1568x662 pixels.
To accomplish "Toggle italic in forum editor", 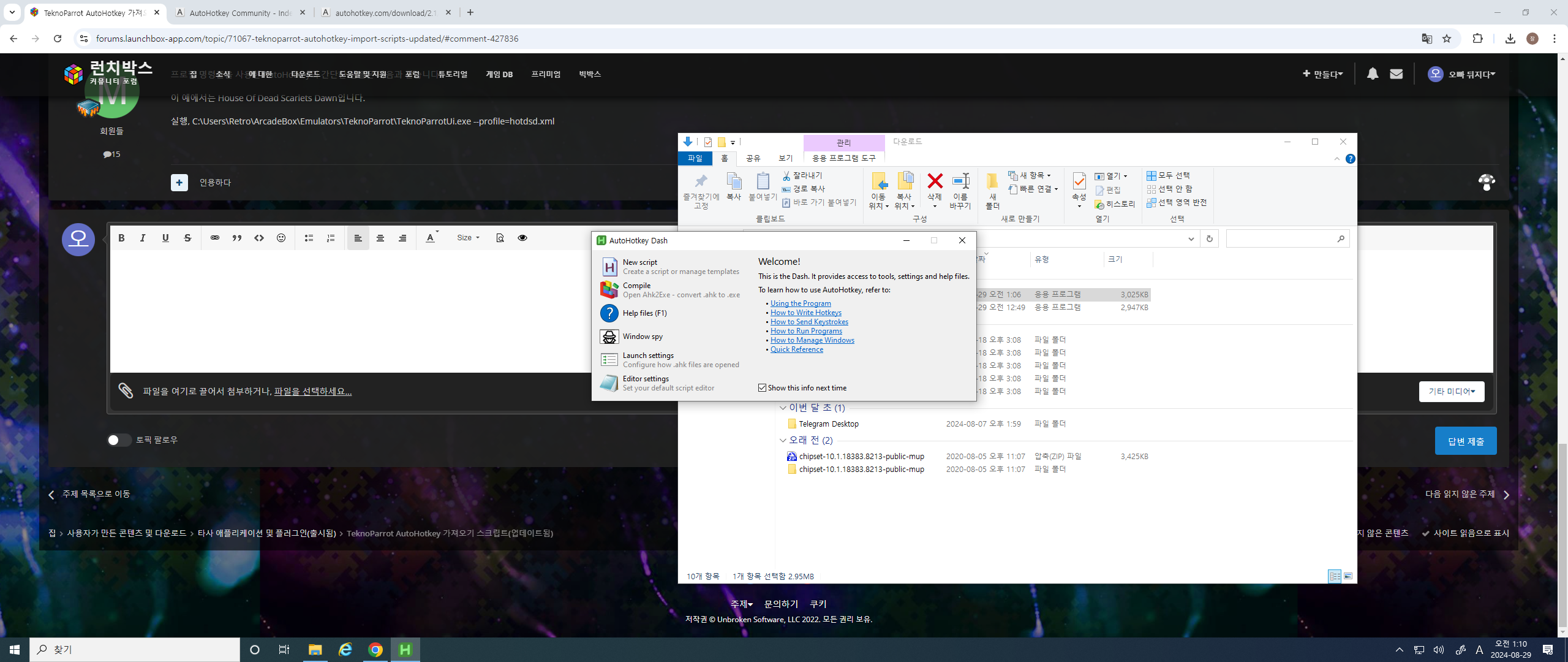I will coord(143,238).
